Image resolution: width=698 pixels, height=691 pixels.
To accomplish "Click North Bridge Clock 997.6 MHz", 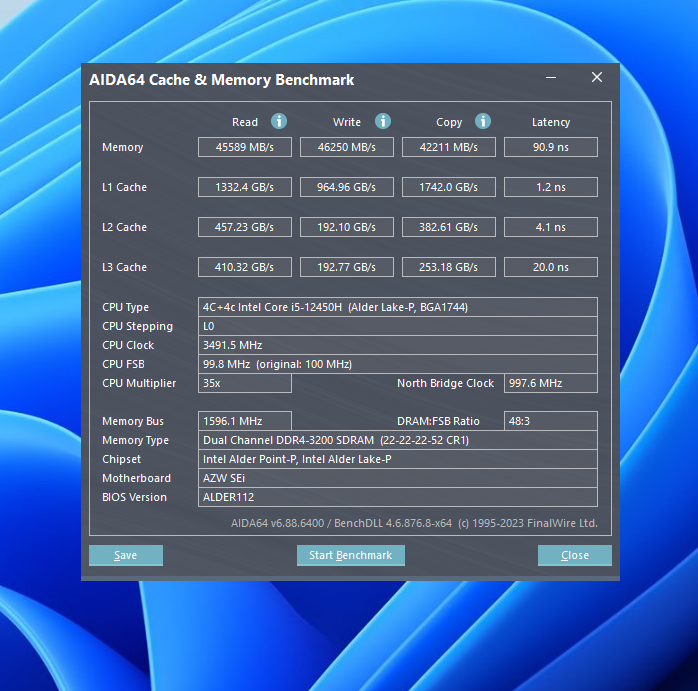I will 551,383.
